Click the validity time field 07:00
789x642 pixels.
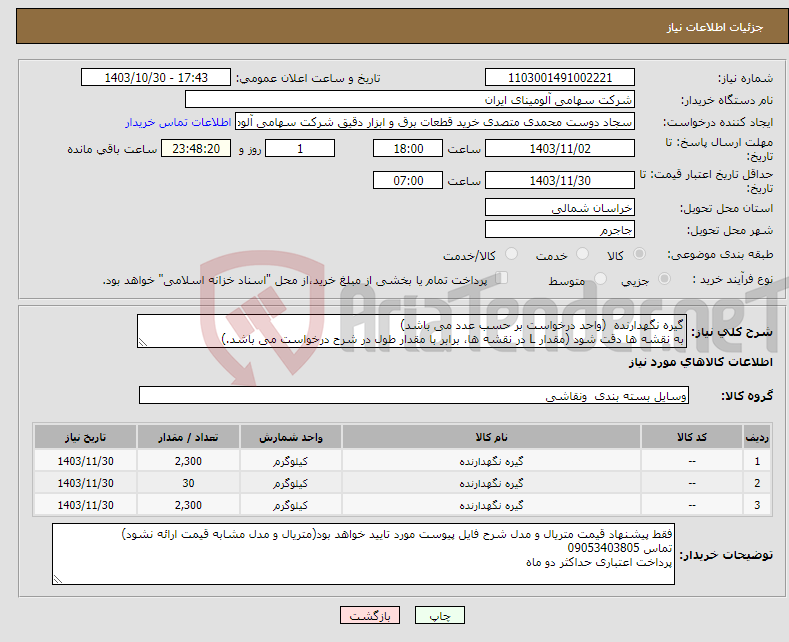[408, 180]
